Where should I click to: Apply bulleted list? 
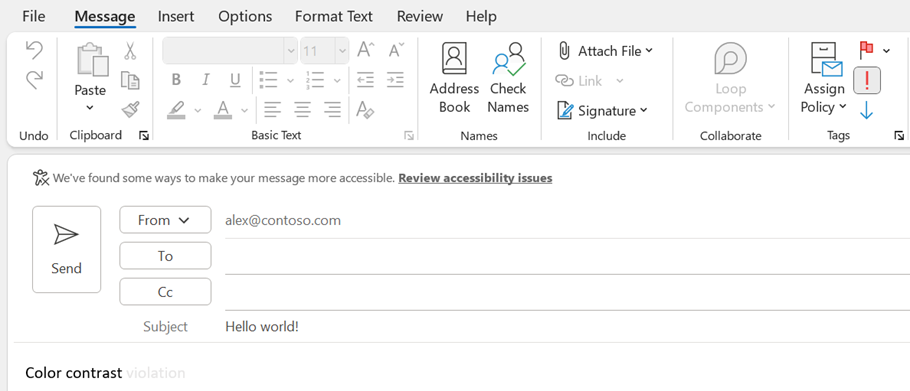269,80
